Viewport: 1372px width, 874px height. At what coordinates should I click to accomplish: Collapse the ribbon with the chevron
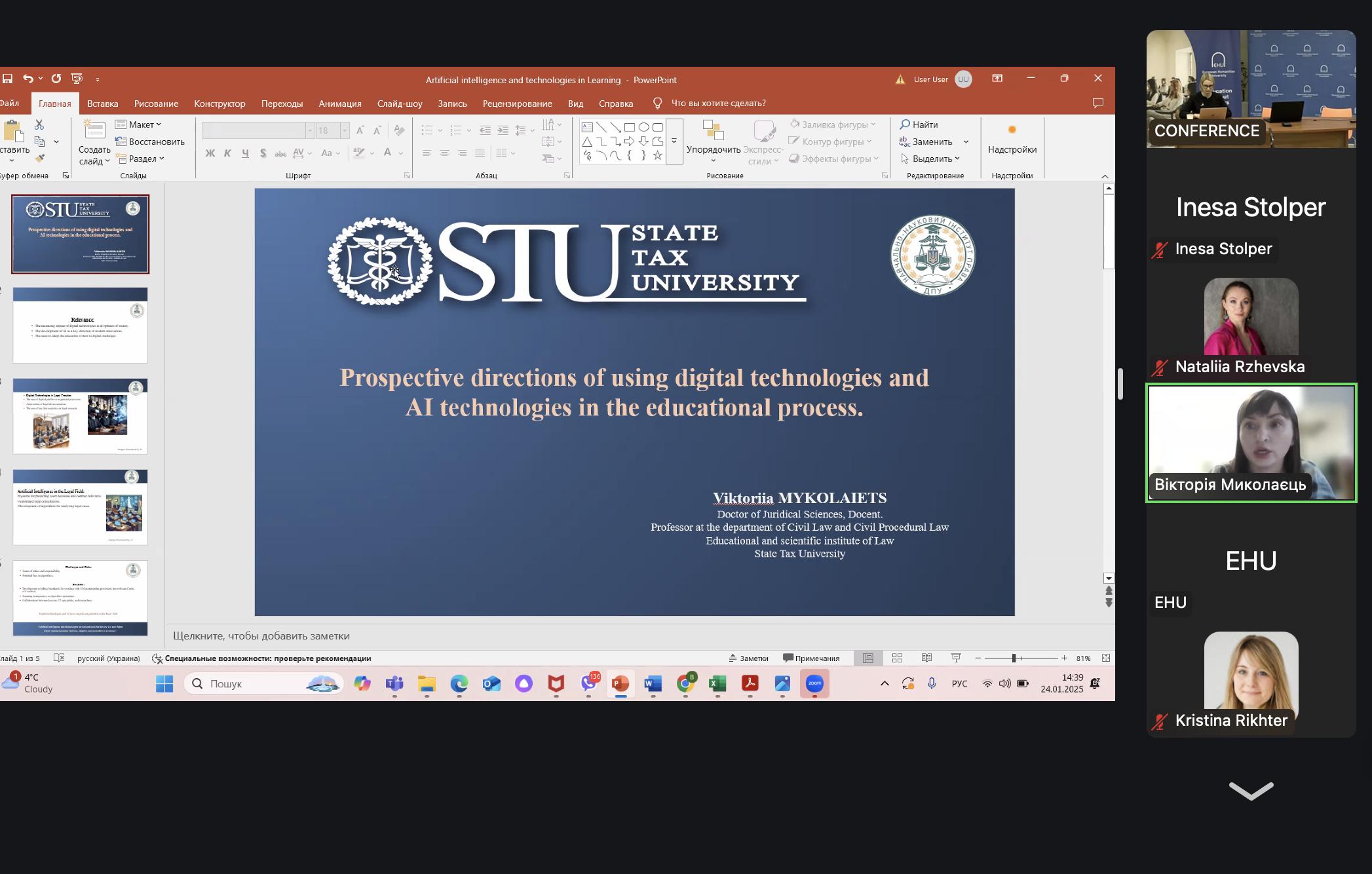[x=1105, y=176]
